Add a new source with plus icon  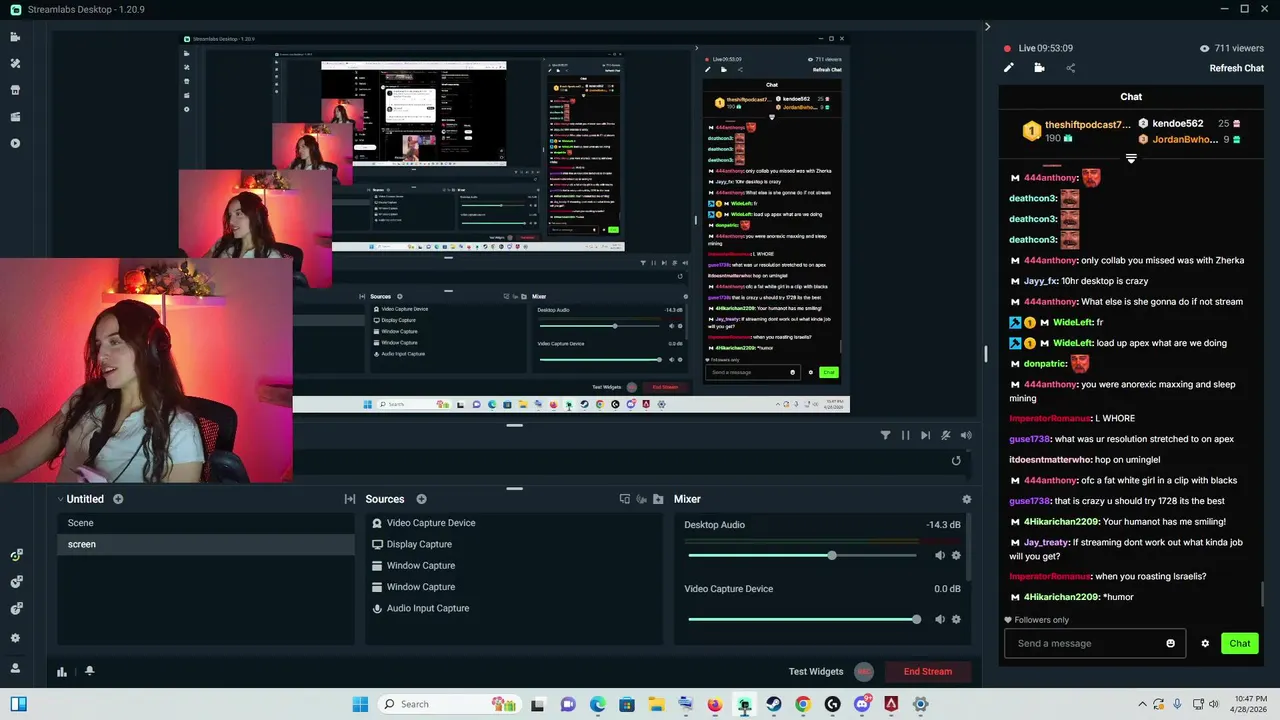pyautogui.click(x=421, y=499)
